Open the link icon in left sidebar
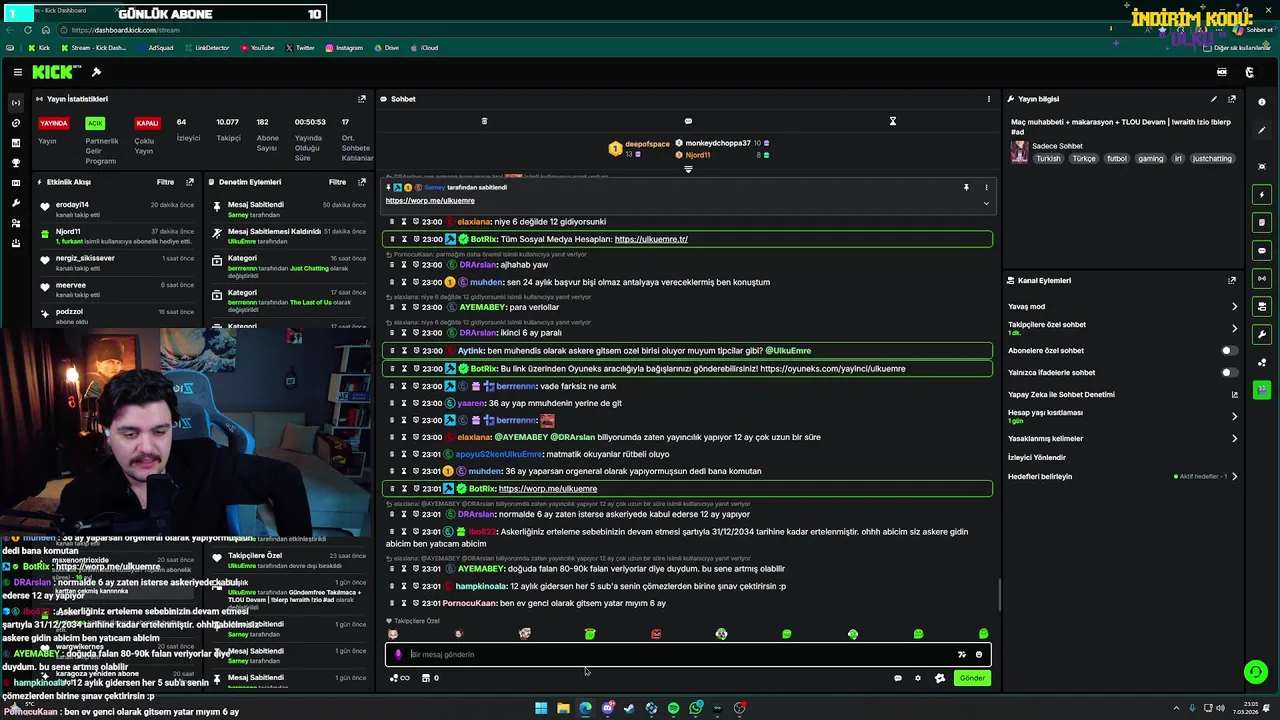 (x=15, y=123)
